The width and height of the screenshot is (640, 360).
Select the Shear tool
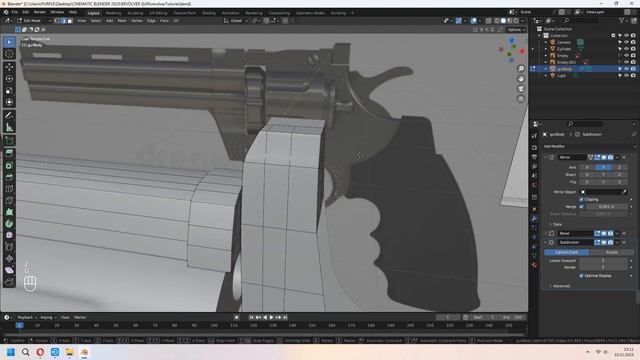point(9,270)
